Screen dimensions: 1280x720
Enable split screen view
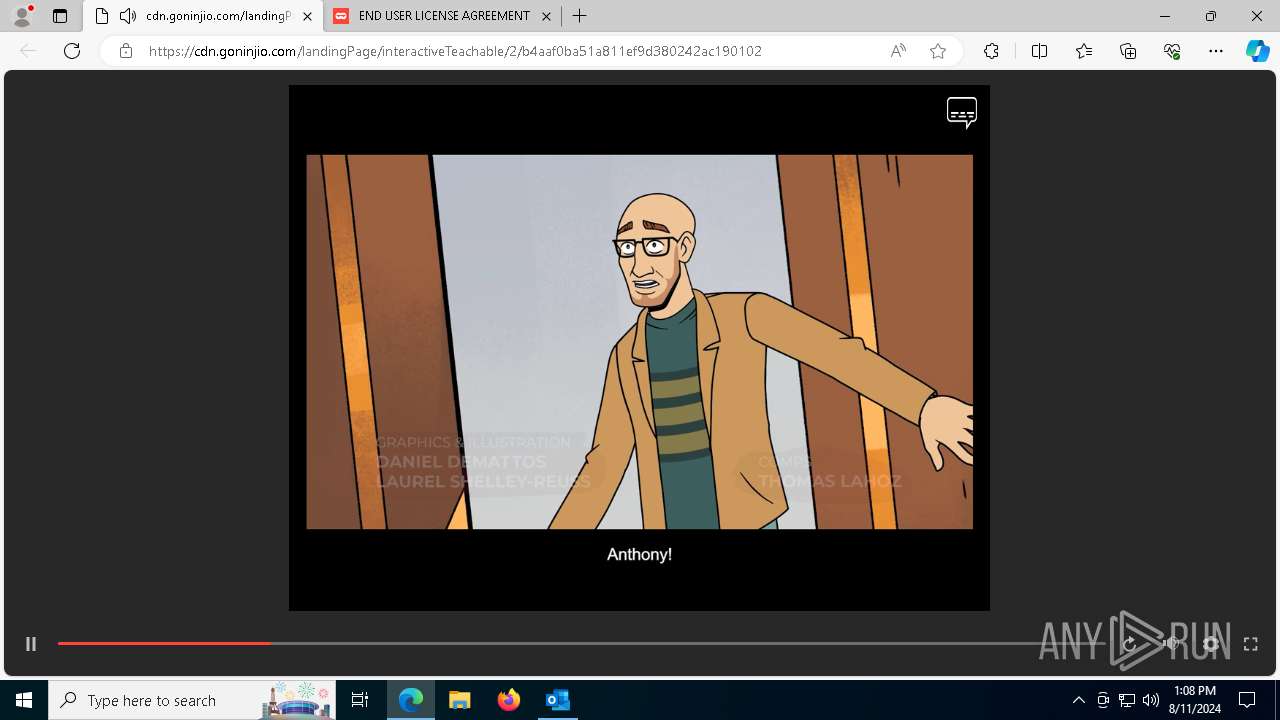pos(1039,51)
